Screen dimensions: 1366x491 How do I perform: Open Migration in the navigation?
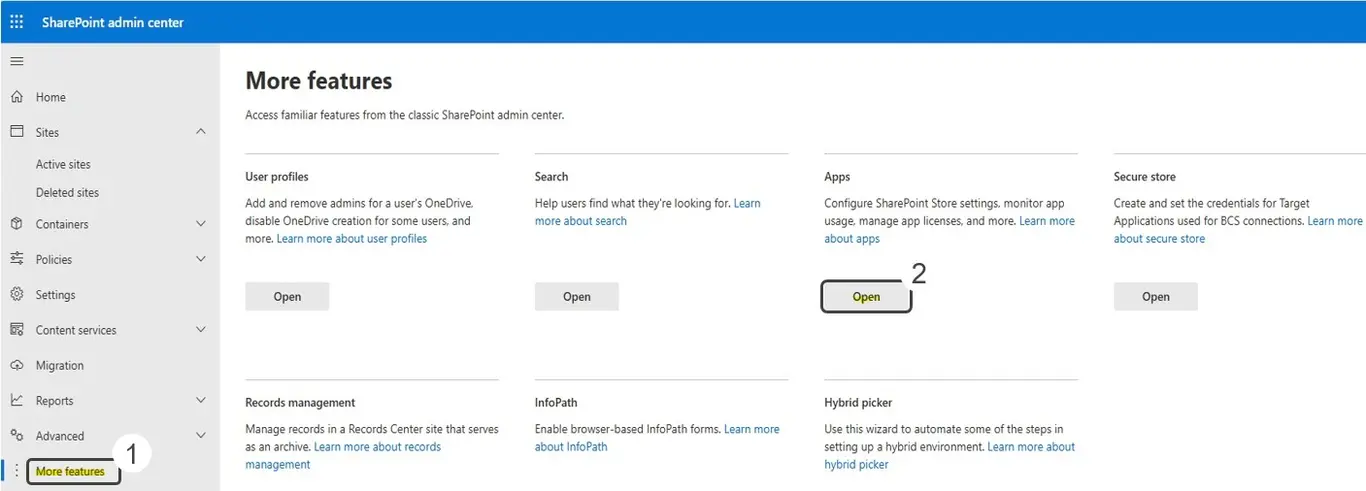point(60,365)
